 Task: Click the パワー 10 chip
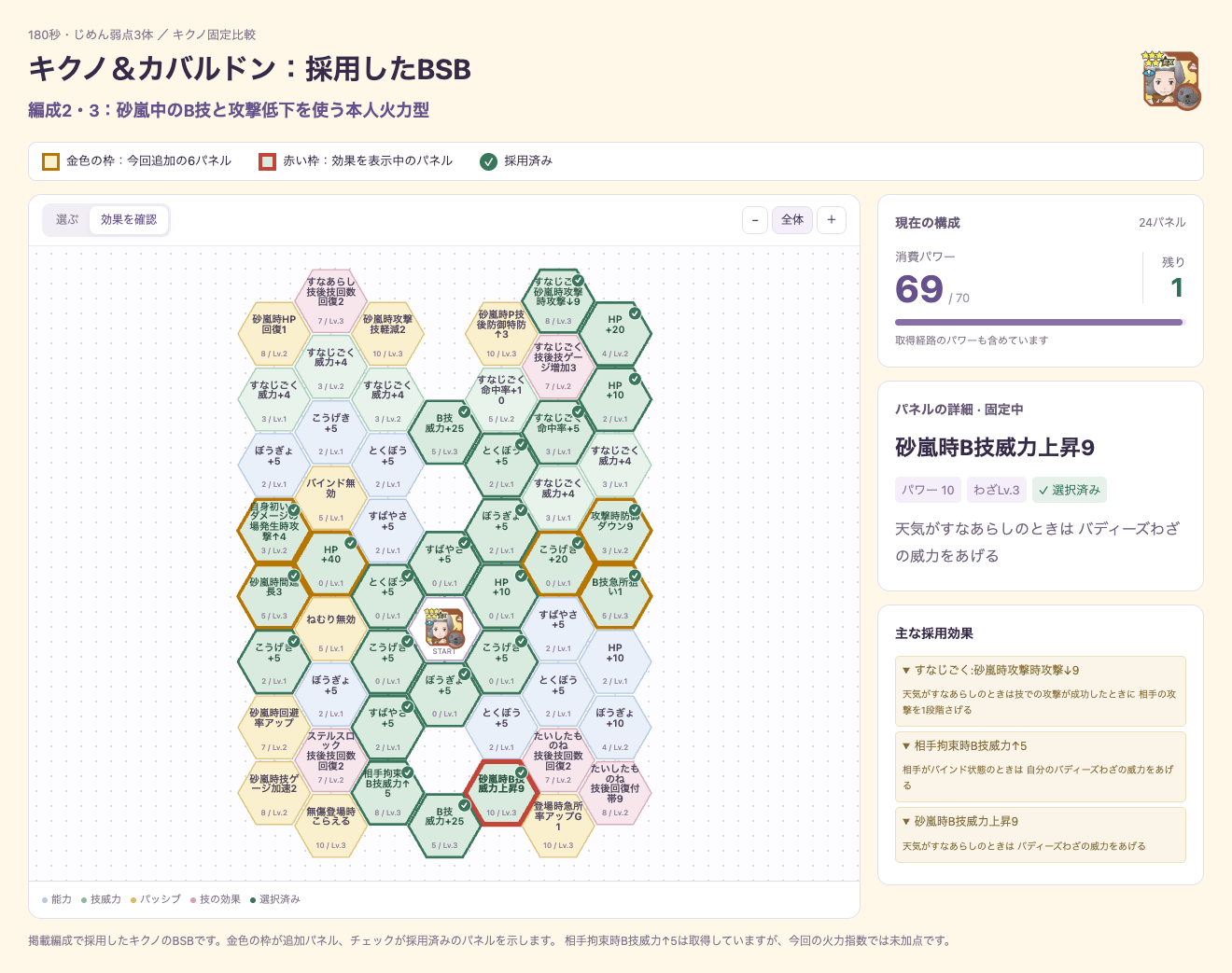tap(928, 490)
